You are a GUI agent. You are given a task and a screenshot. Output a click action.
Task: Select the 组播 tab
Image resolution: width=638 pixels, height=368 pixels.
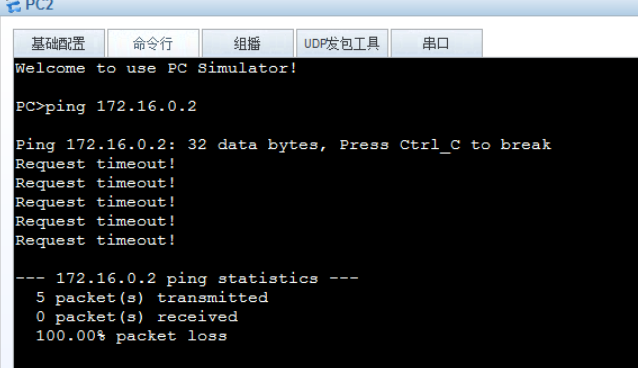(x=247, y=43)
